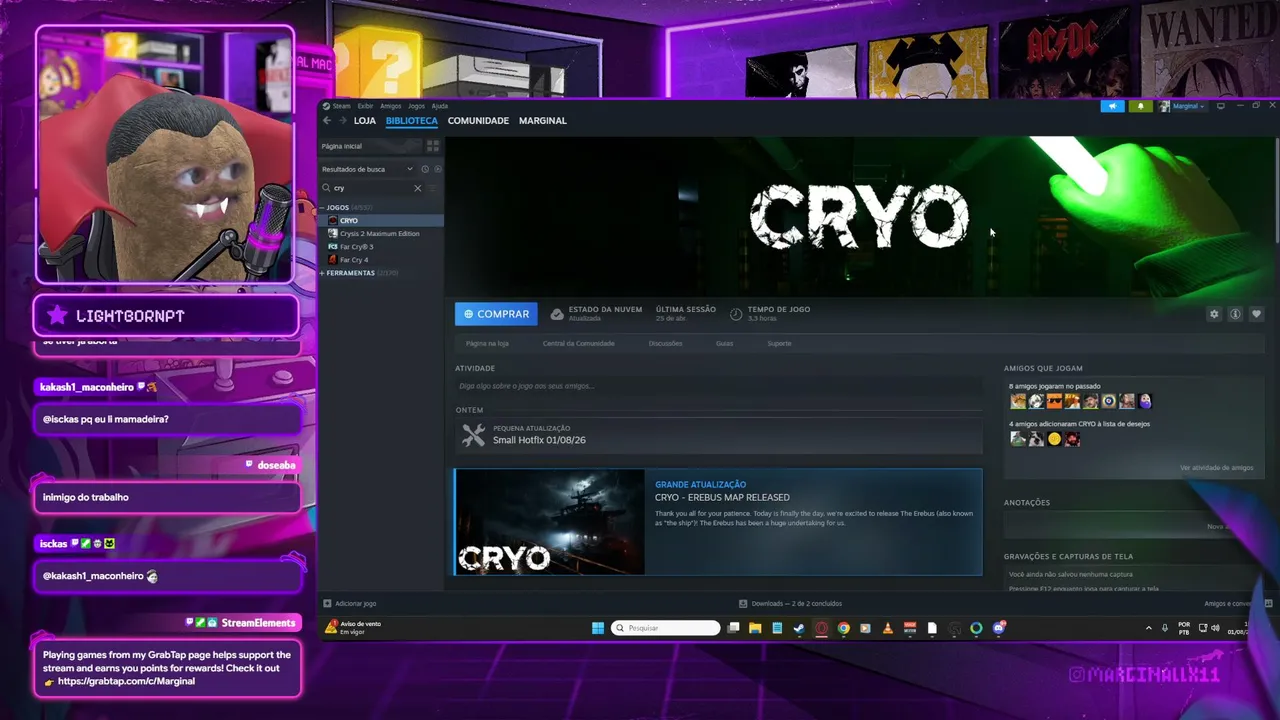
Task: Open Google Chrome from the taskbar
Action: pos(843,628)
